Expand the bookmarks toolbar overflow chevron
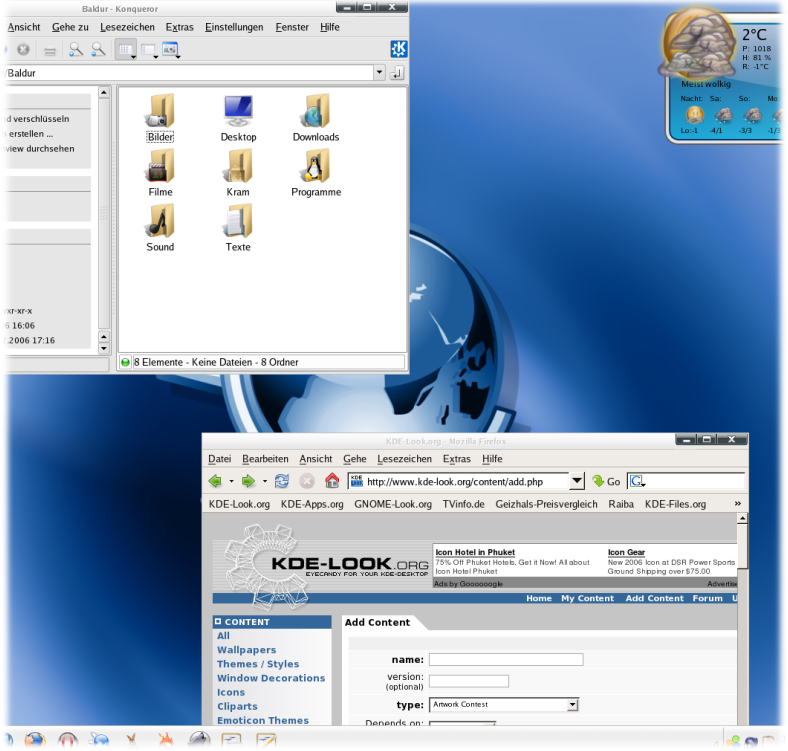Screen dimensions: 788x751 pyautogui.click(x=737, y=503)
